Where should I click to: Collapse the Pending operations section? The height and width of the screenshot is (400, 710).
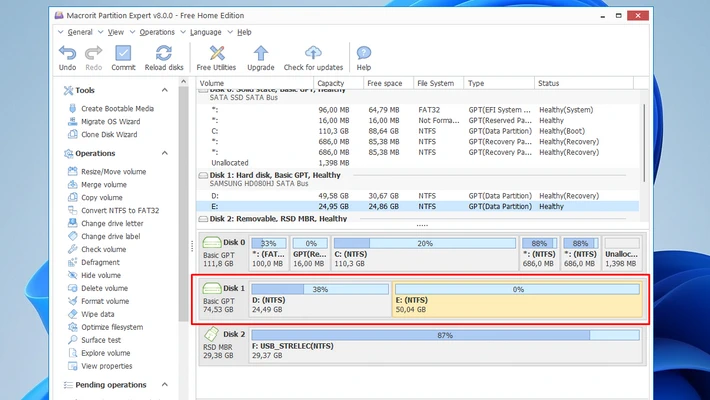coord(165,385)
